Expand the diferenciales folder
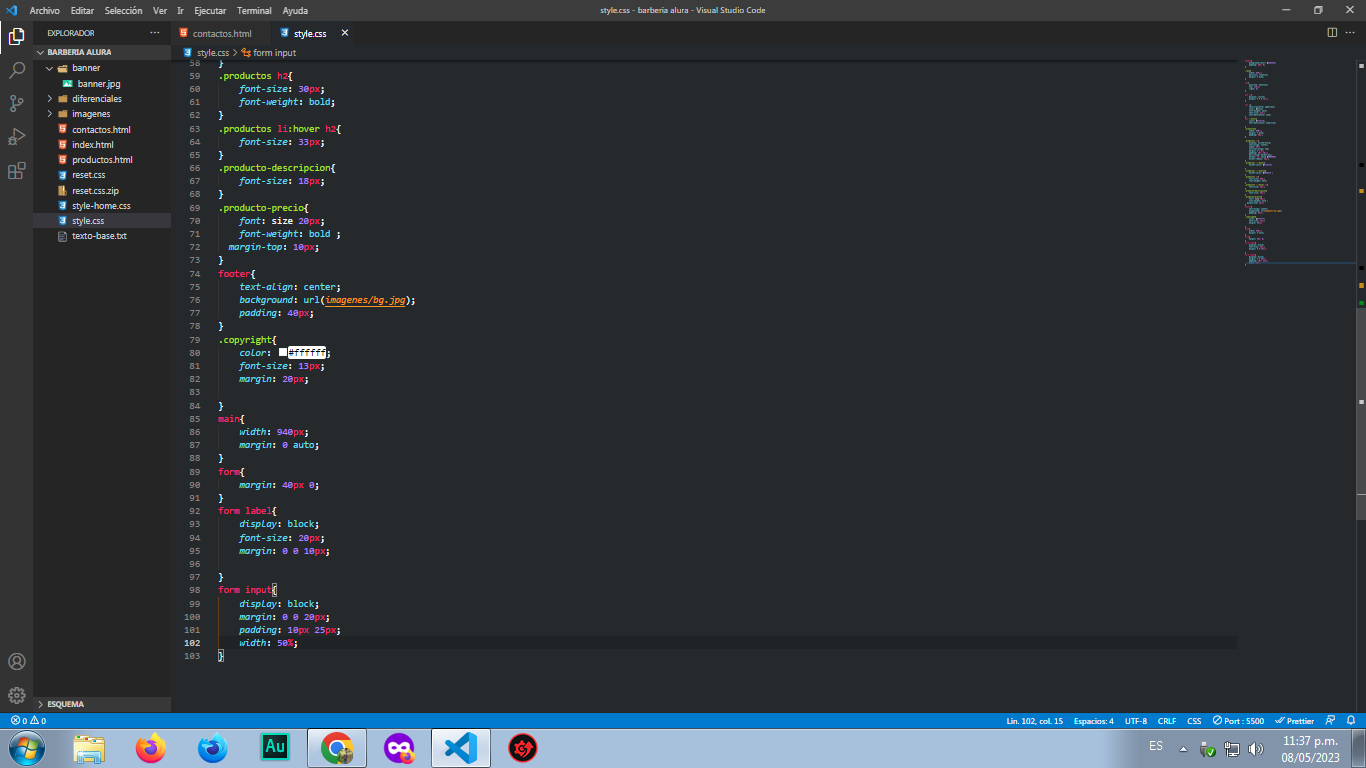 (x=102, y=99)
